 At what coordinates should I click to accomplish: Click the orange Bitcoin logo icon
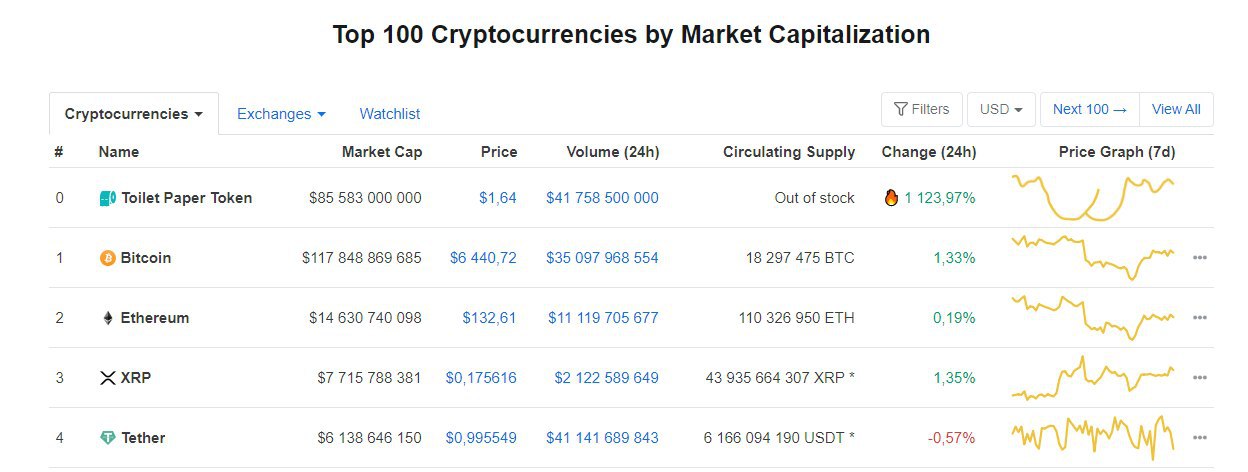point(108,258)
